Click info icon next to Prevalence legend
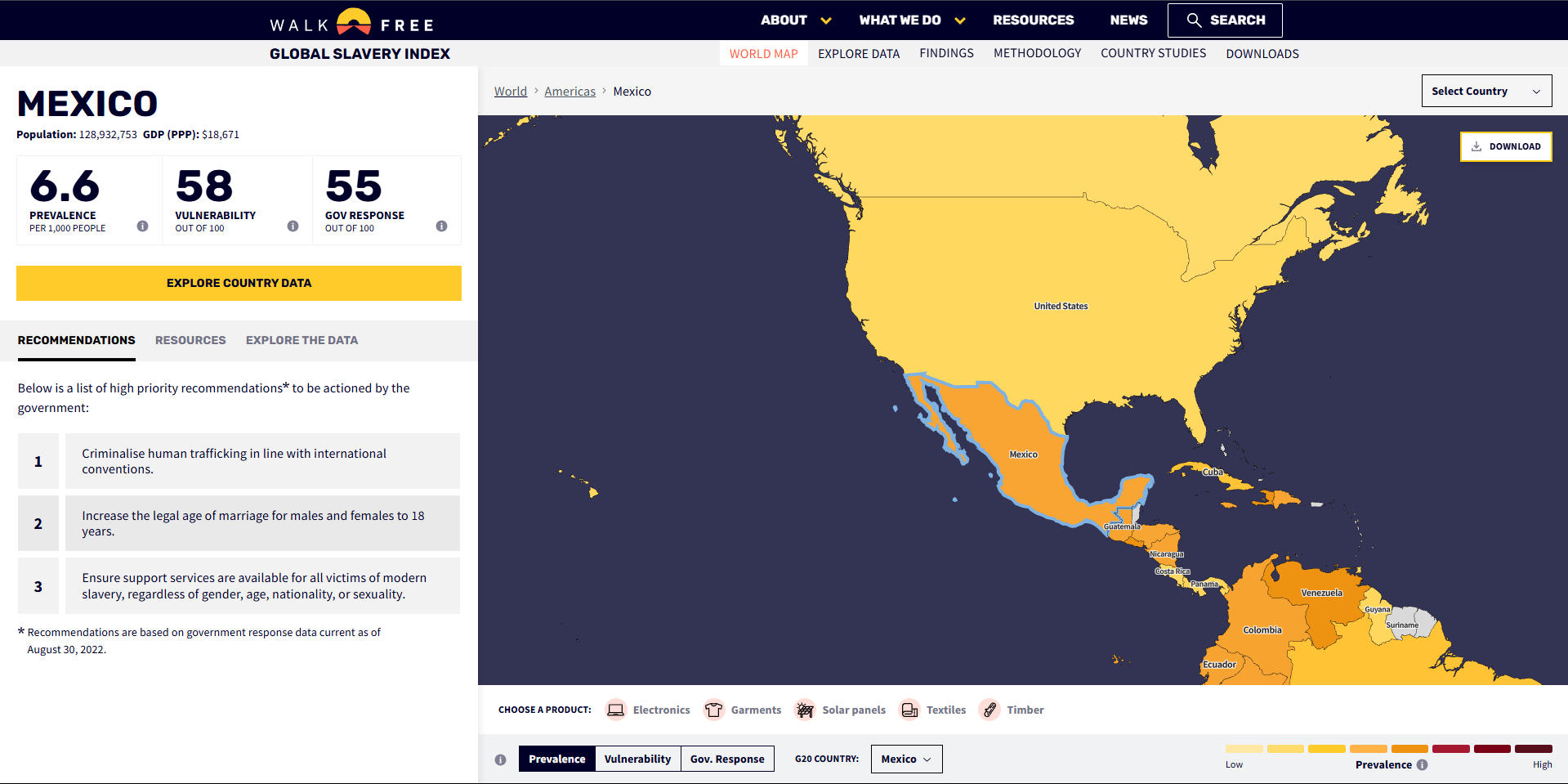The image size is (1568, 784). point(1422,764)
